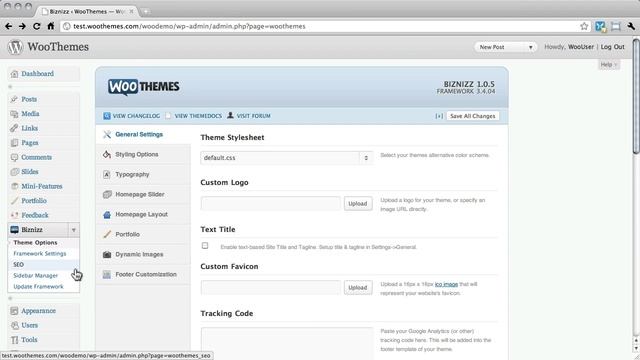The height and width of the screenshot is (360, 640).
Task: Select the Typography tab
Action: click(143, 174)
